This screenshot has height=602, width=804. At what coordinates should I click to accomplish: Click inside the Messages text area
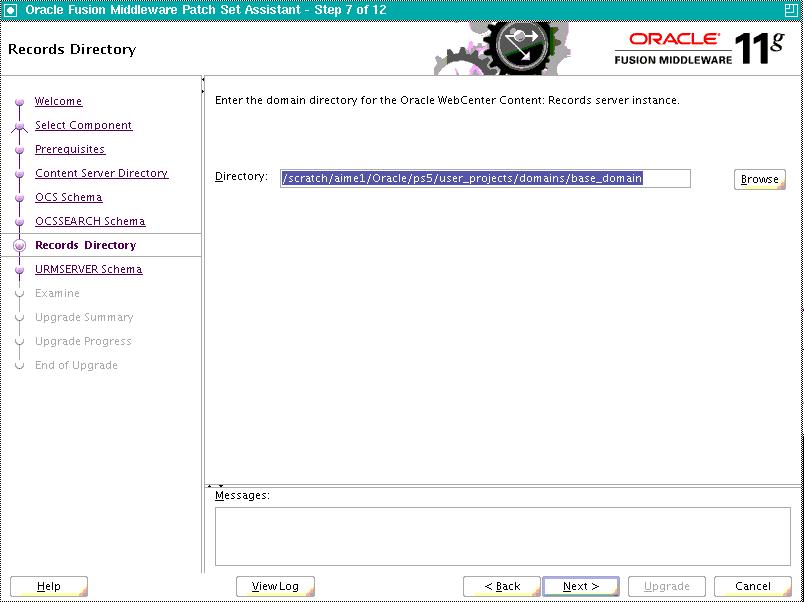(502, 536)
